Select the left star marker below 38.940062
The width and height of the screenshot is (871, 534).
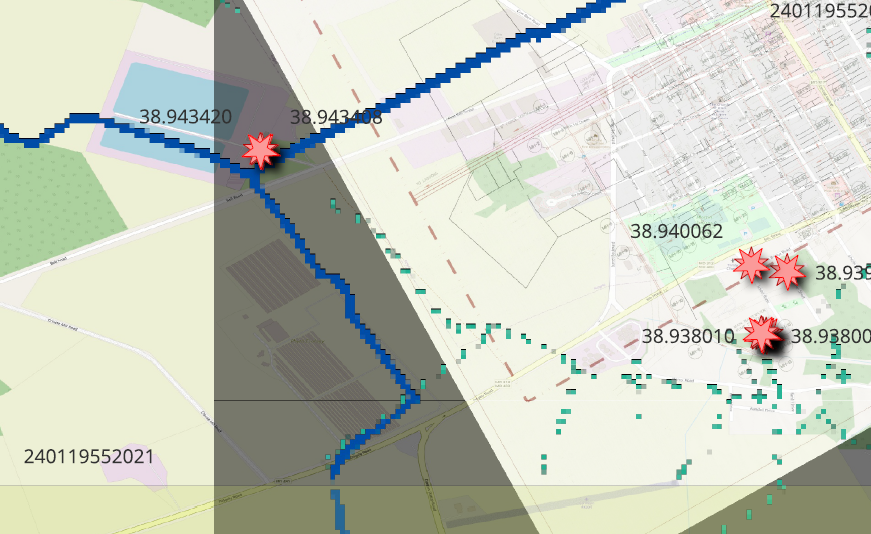[x=751, y=265]
